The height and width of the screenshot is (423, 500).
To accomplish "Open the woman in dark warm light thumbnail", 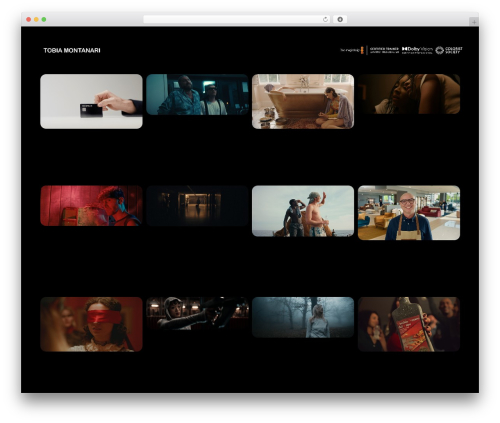I will click(x=409, y=94).
